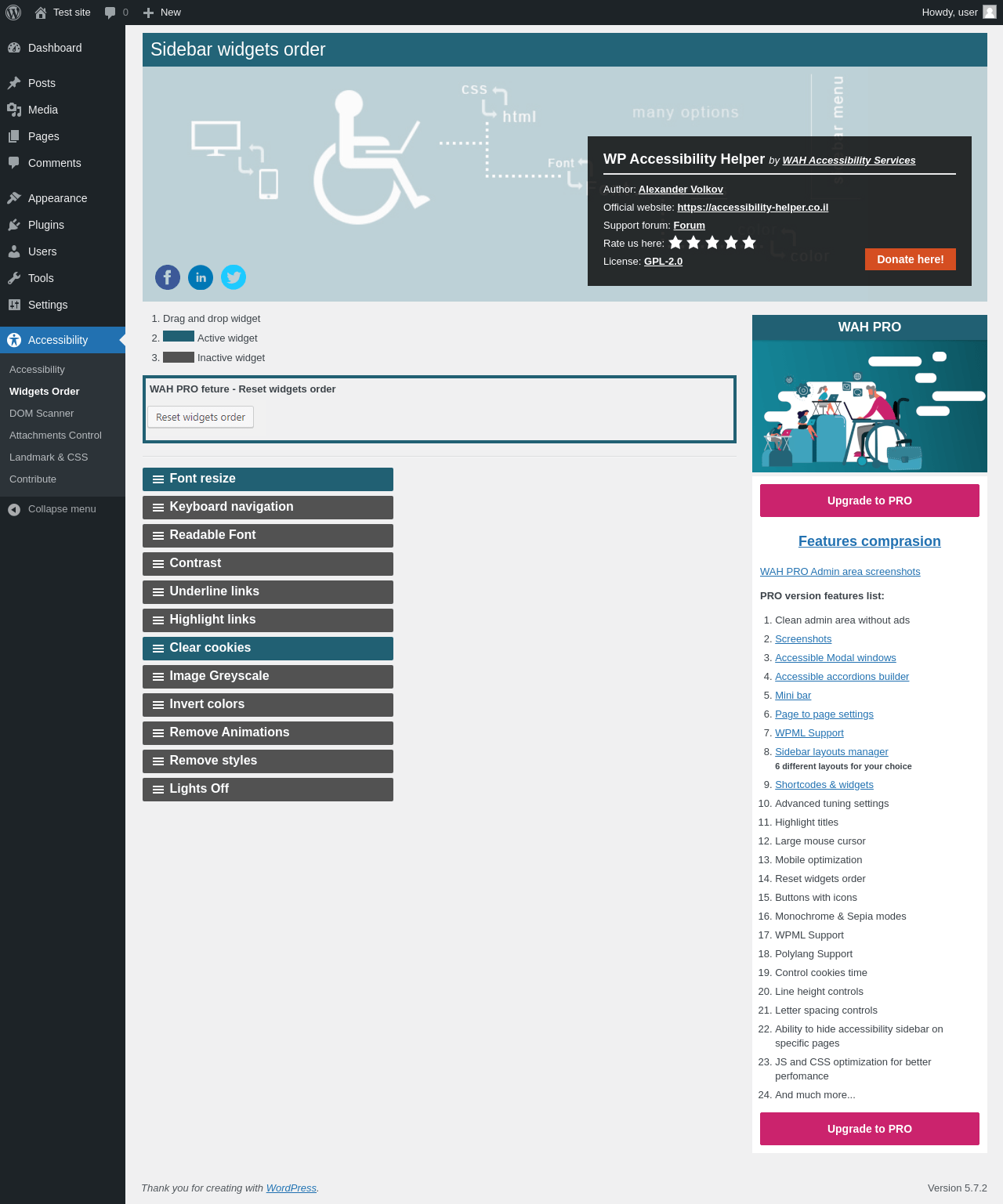The height and width of the screenshot is (1204, 1003).
Task: Open Page to page settings link
Action: 824,714
